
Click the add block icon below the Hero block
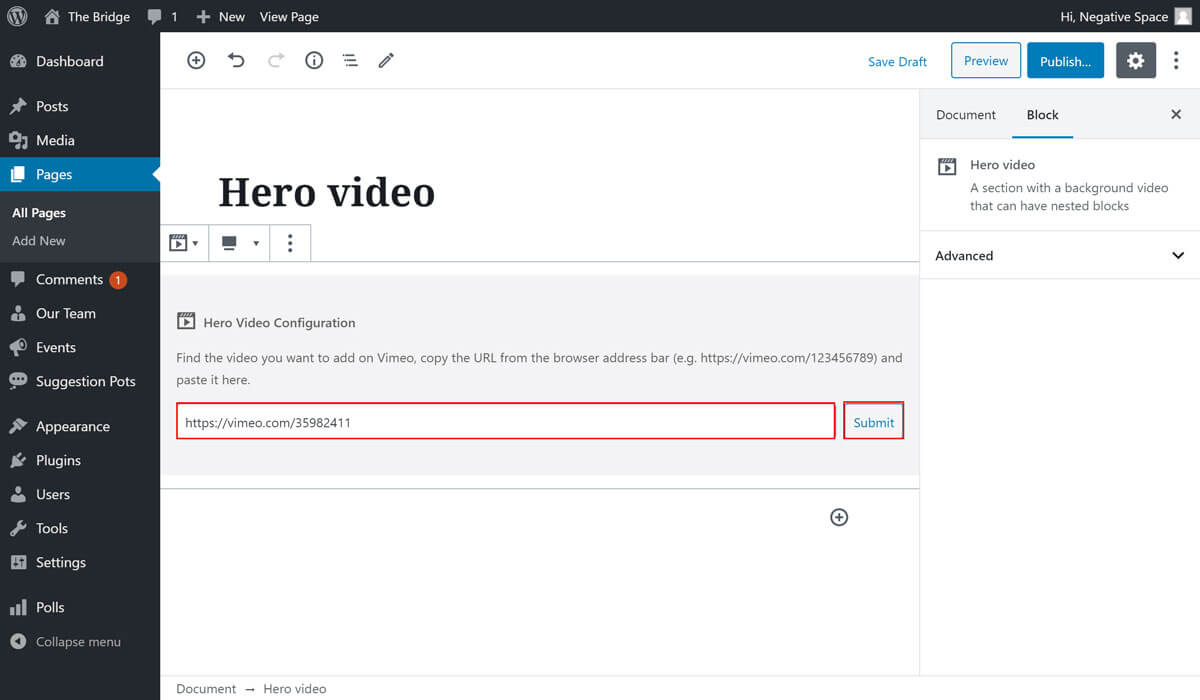click(x=839, y=517)
